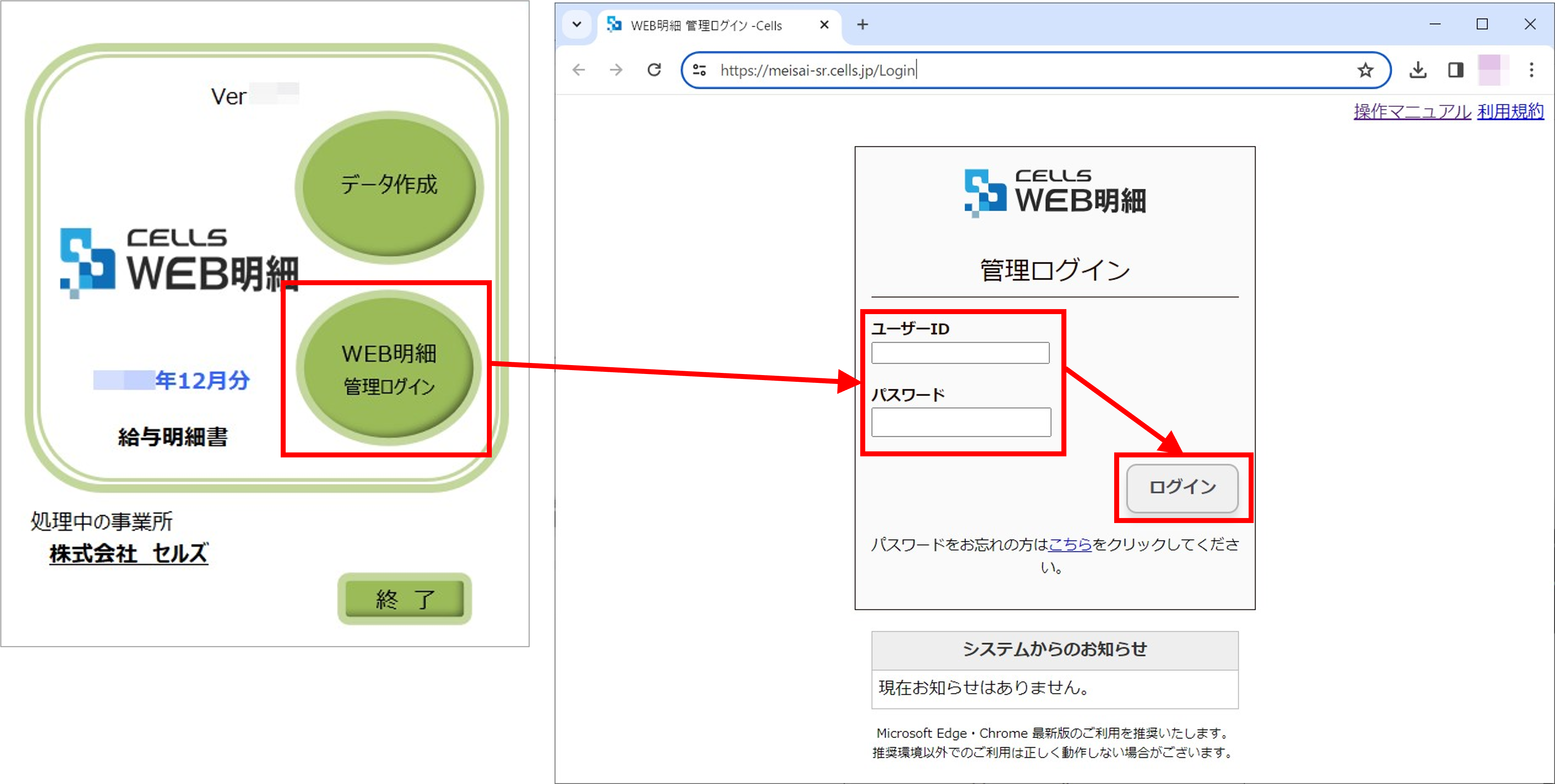
Task: Open the side panel icon next to downloads
Action: tap(1455, 70)
